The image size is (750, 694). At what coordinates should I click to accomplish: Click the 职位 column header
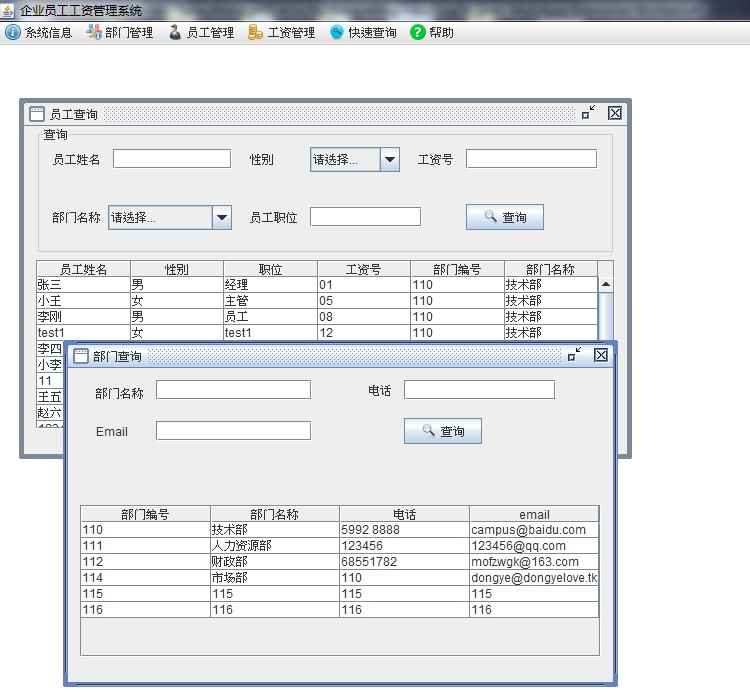[x=270, y=269]
